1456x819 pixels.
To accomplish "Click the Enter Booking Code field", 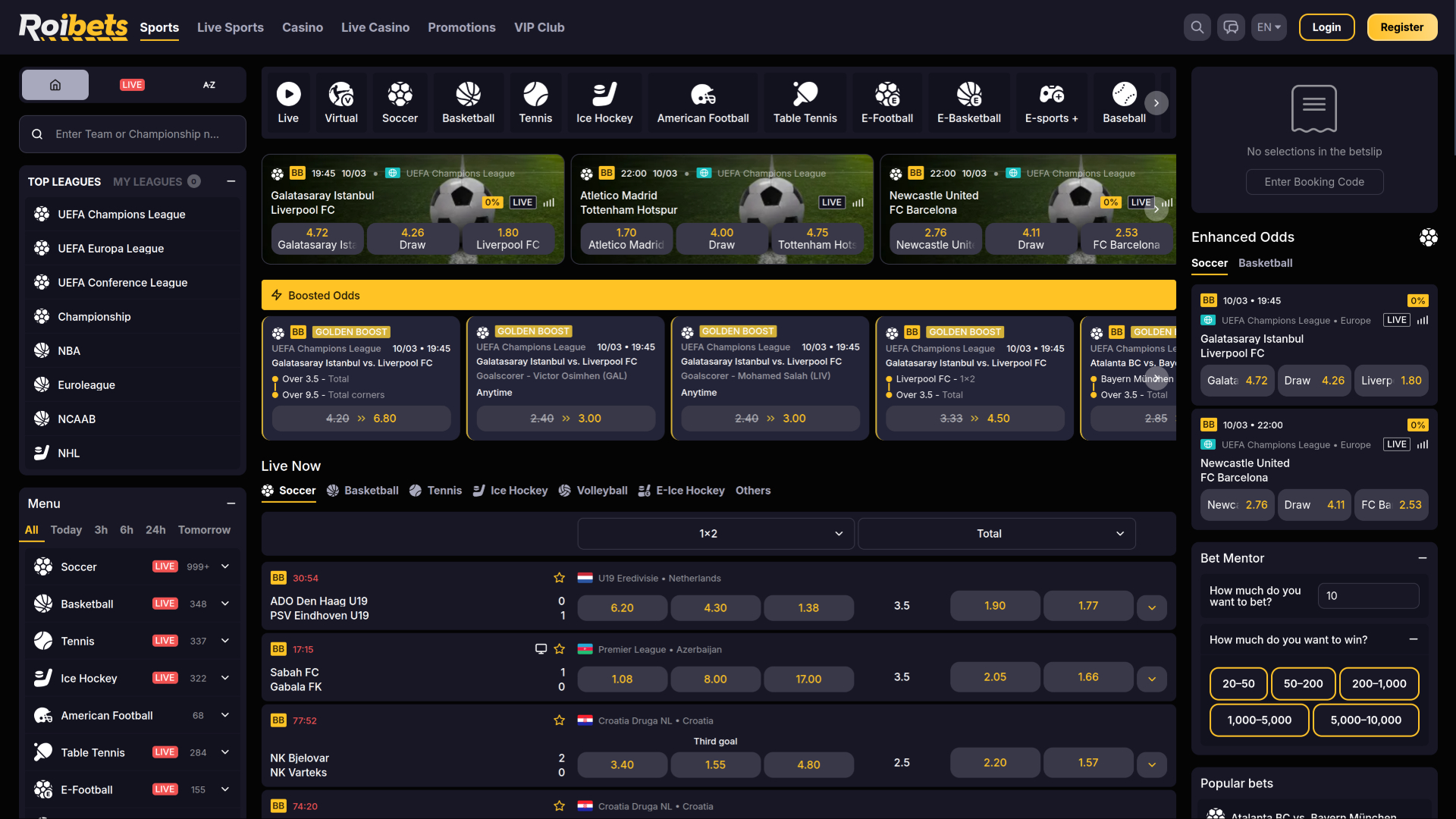I will pos(1314,181).
